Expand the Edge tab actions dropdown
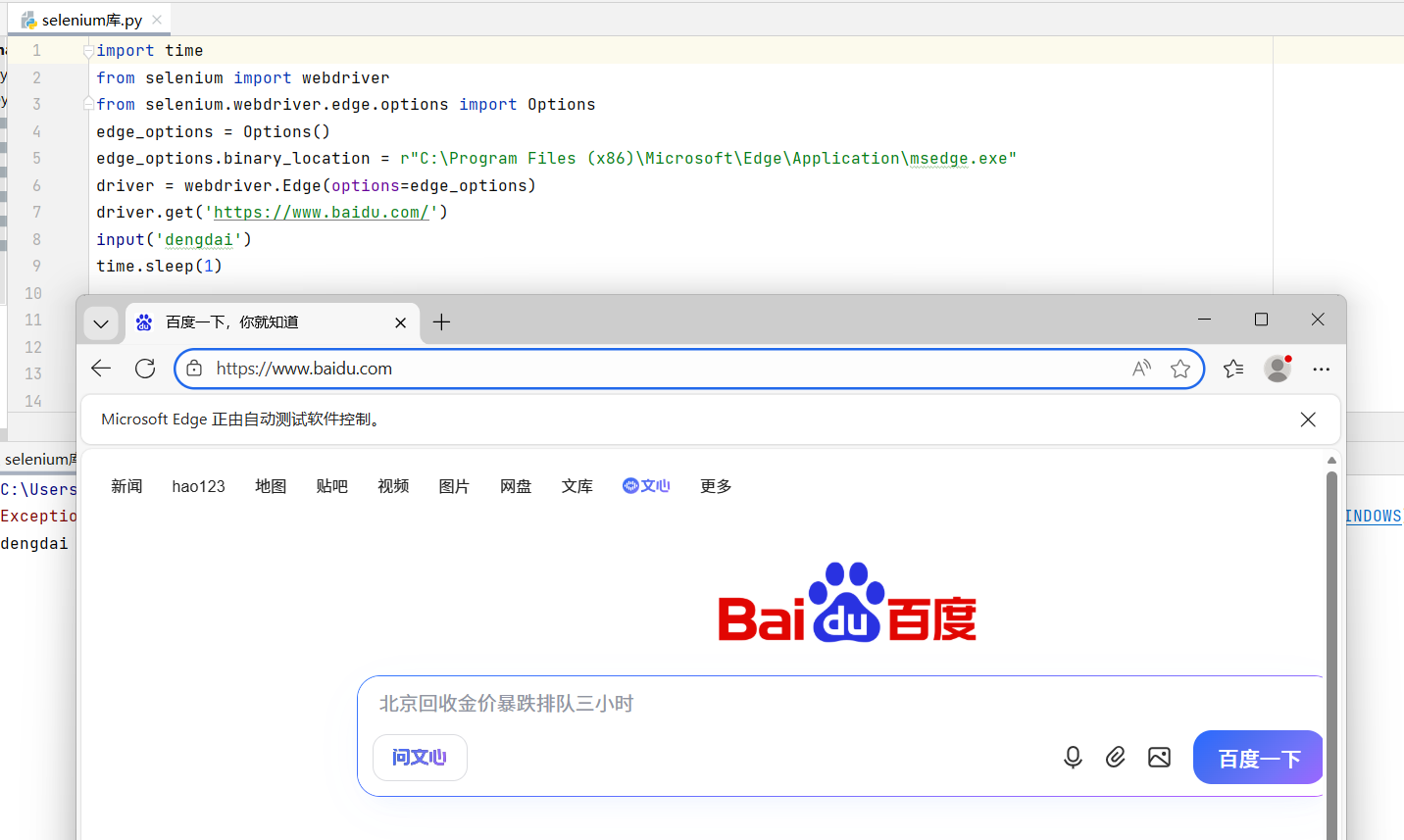Viewport: 1404px width, 840px height. pyautogui.click(x=101, y=322)
